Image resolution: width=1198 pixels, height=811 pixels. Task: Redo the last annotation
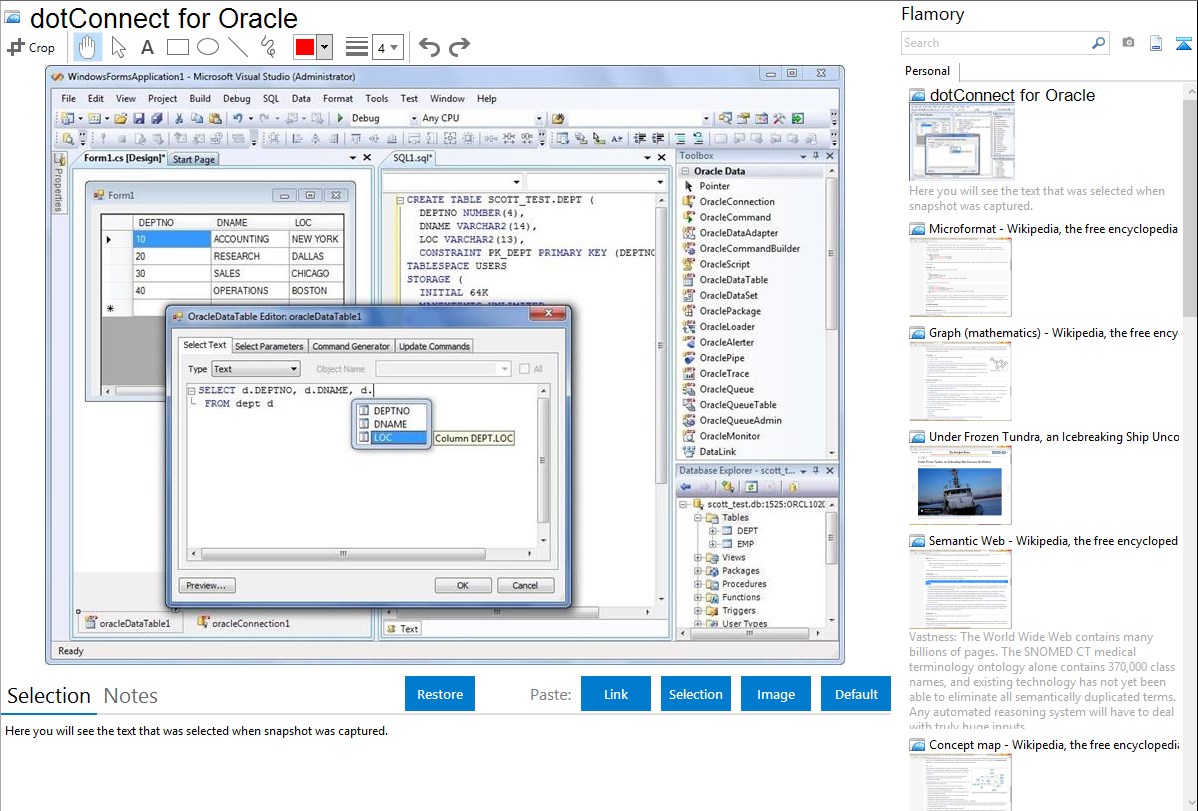pos(459,47)
